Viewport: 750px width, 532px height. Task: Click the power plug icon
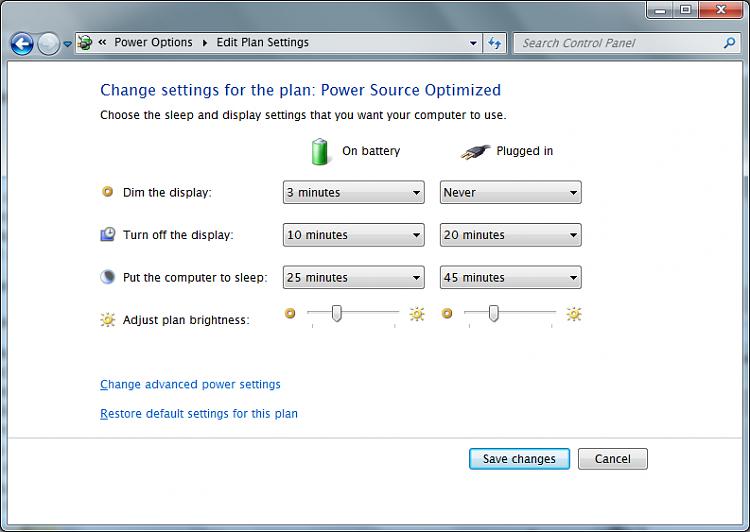475,152
